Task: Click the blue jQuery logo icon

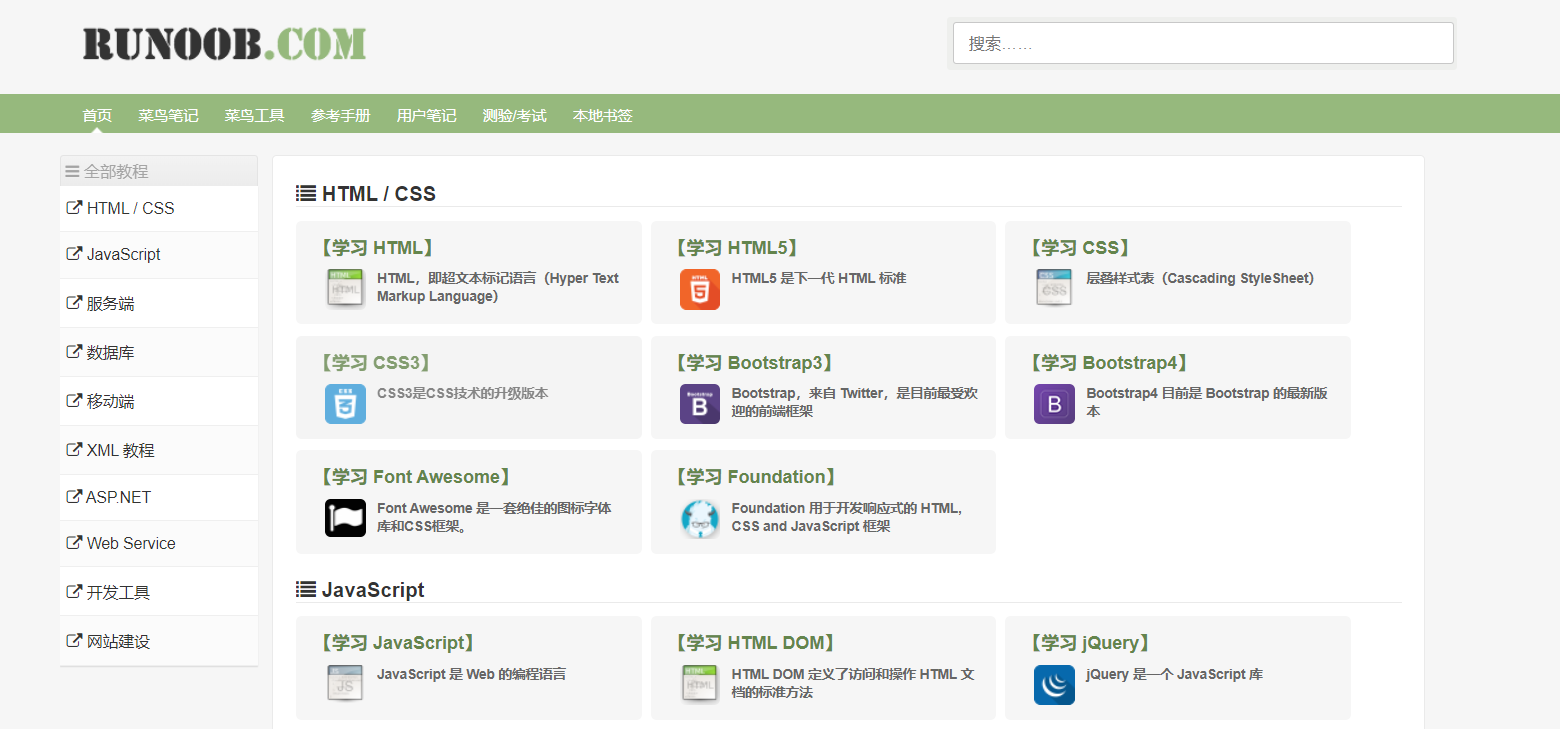Action: (1054, 684)
